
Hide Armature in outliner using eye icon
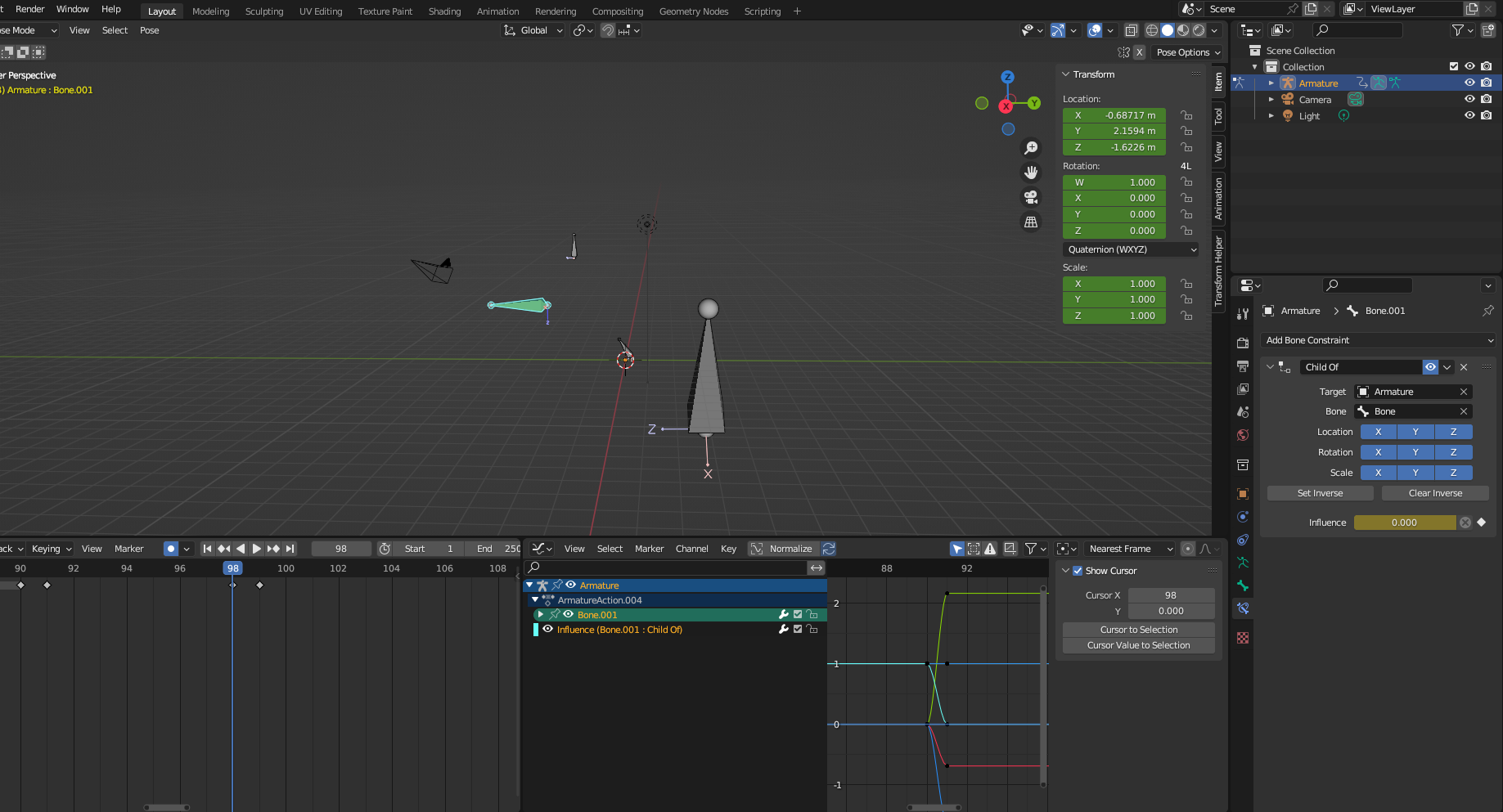1469,83
